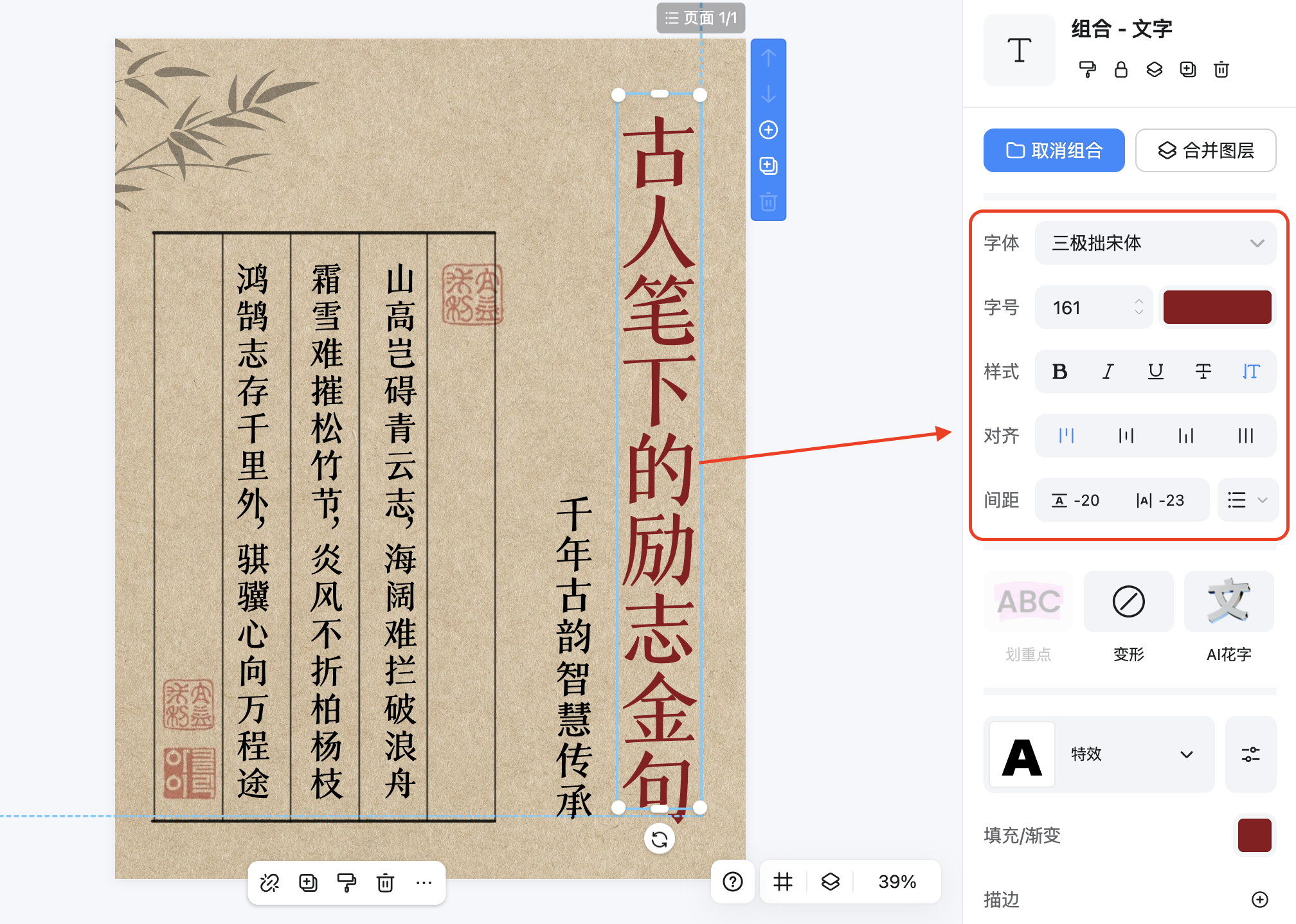The height and width of the screenshot is (924, 1296).
Task: Click italic style icon
Action: point(1107,371)
